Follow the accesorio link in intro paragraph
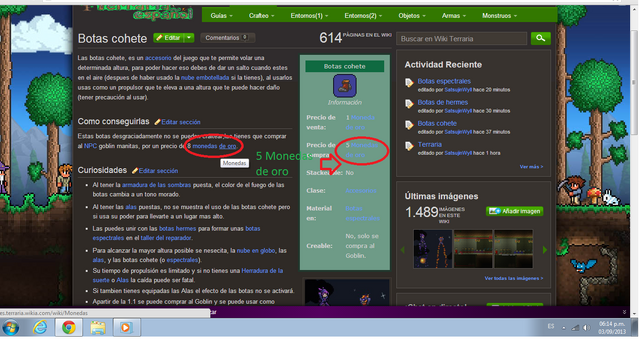Screen dimensions: 640x360 point(158,58)
